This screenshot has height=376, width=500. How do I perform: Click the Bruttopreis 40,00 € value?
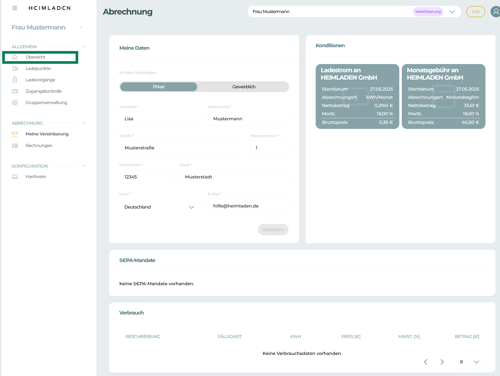click(470, 122)
